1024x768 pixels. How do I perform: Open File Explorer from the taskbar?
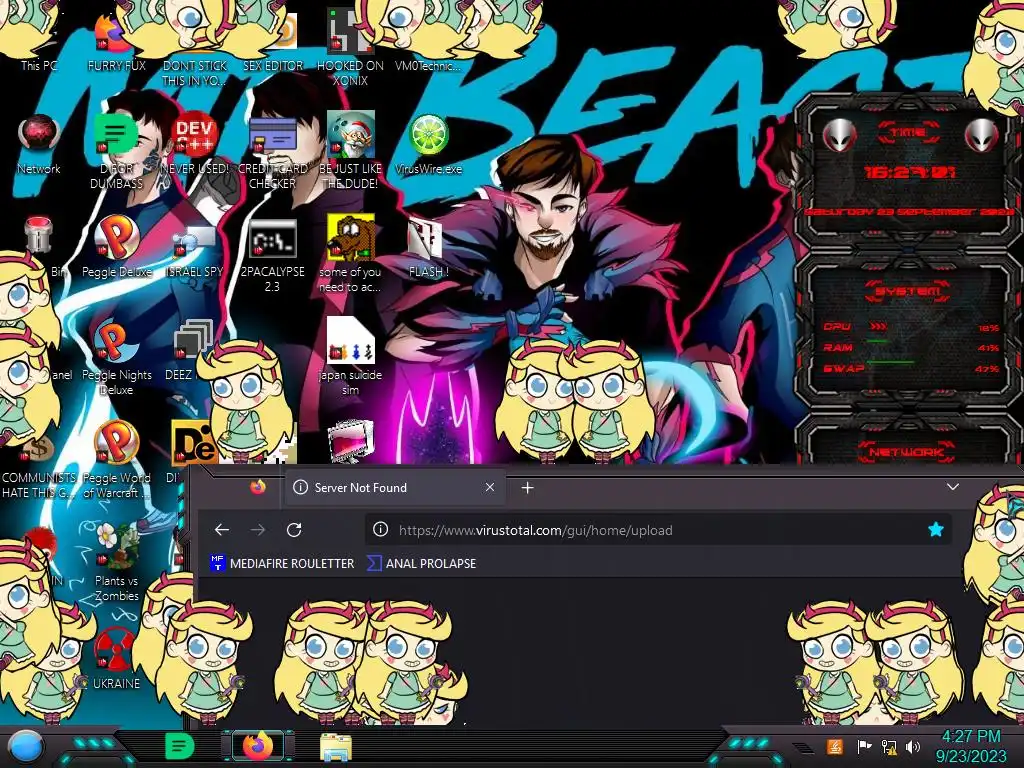pyautogui.click(x=336, y=747)
